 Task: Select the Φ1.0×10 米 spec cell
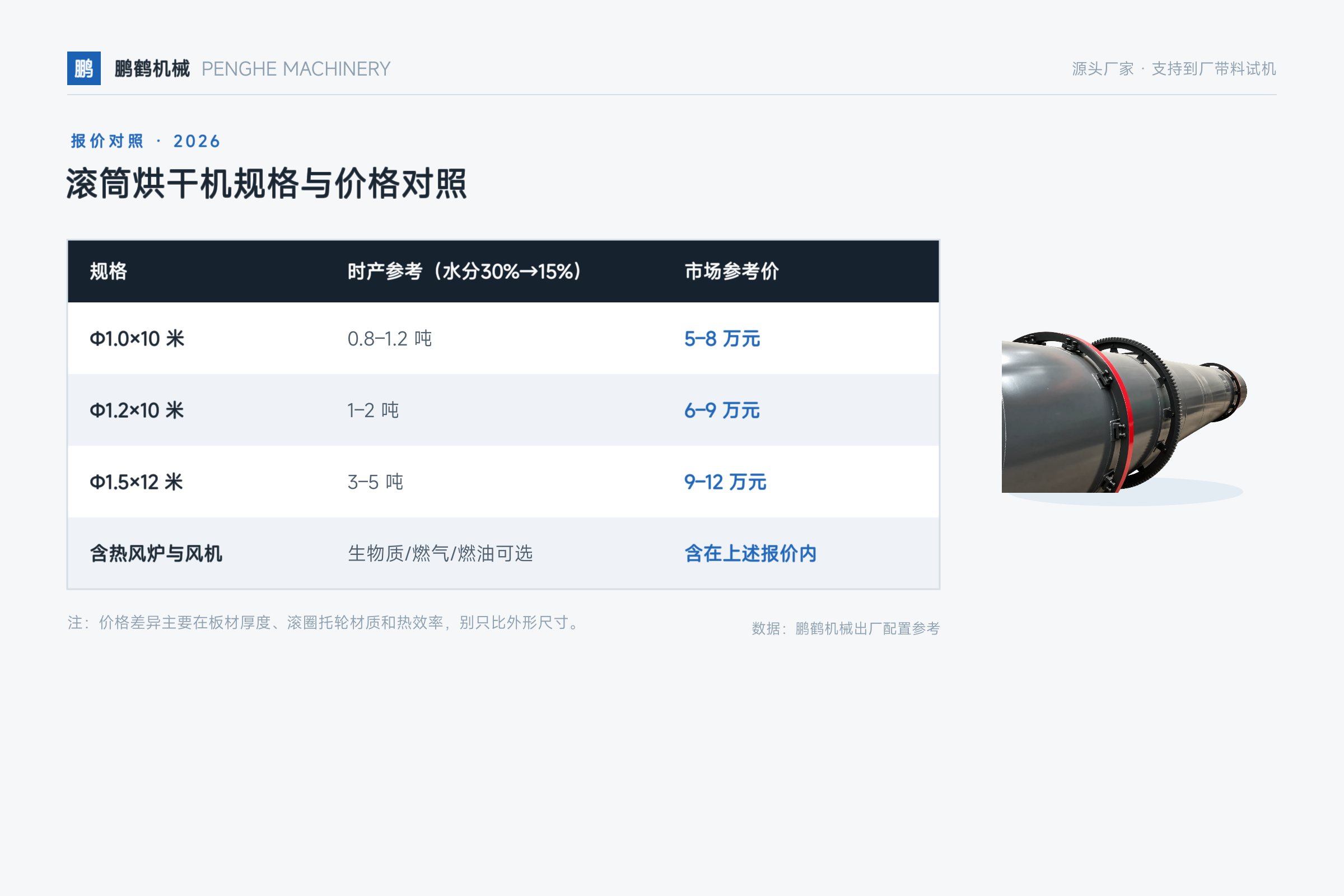pos(137,339)
